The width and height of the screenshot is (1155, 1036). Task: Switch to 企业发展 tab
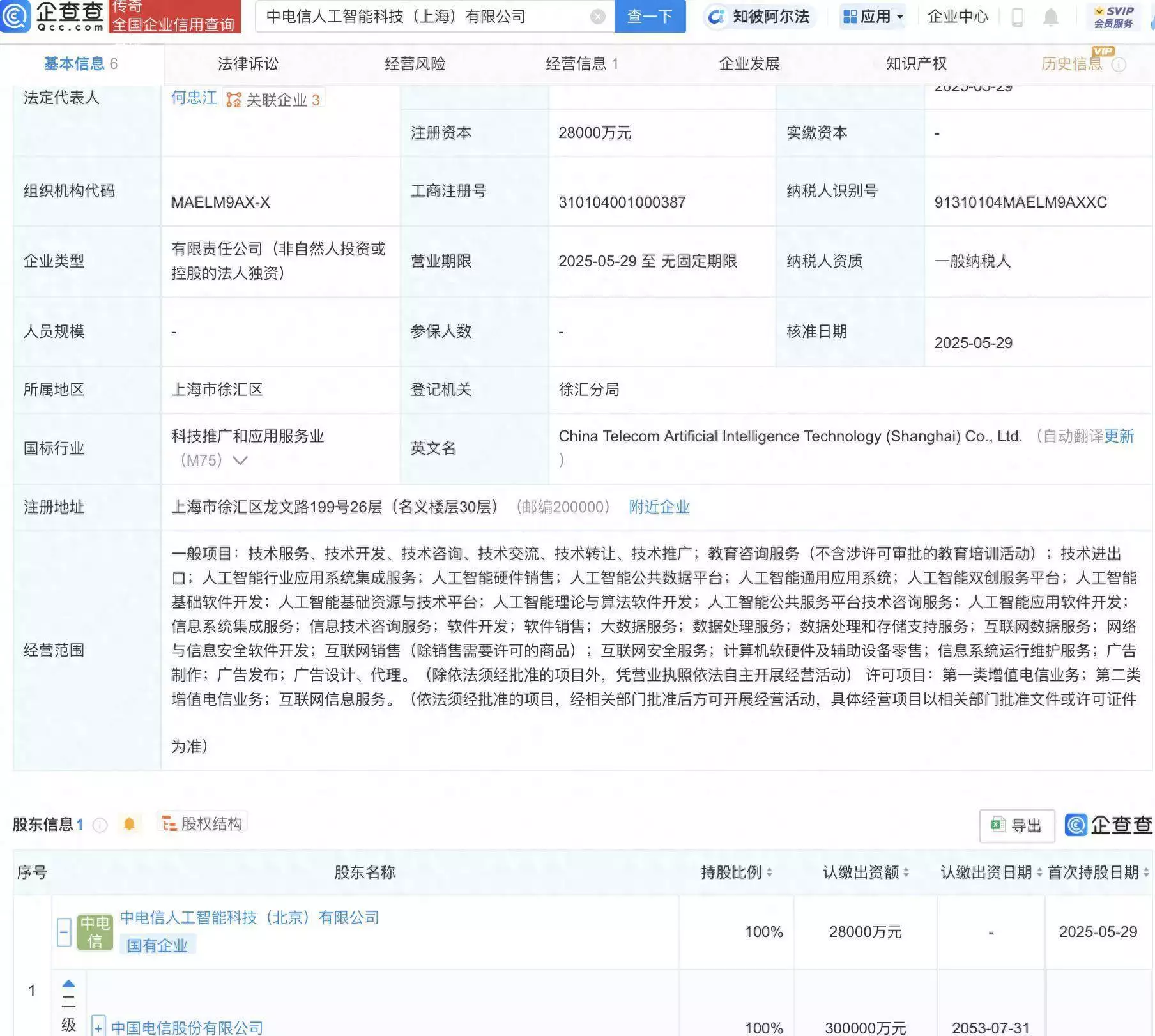(x=749, y=64)
